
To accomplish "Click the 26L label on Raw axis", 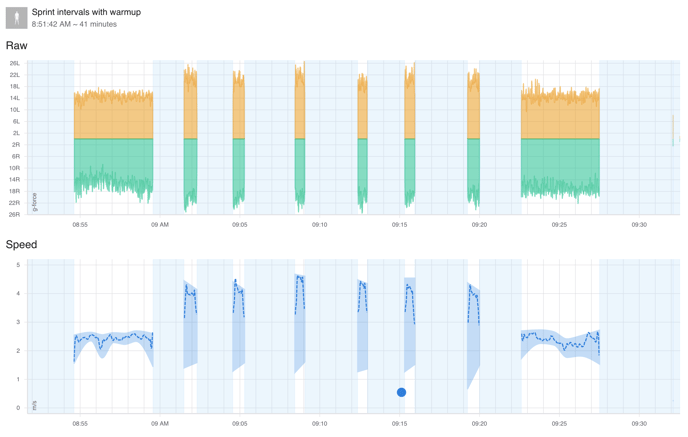I will point(15,64).
